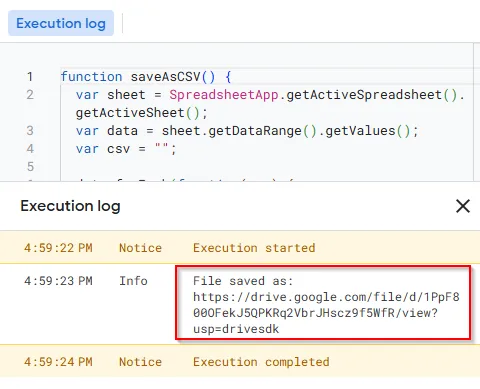Close the Execution log panel
The height and width of the screenshot is (389, 480).
click(463, 206)
